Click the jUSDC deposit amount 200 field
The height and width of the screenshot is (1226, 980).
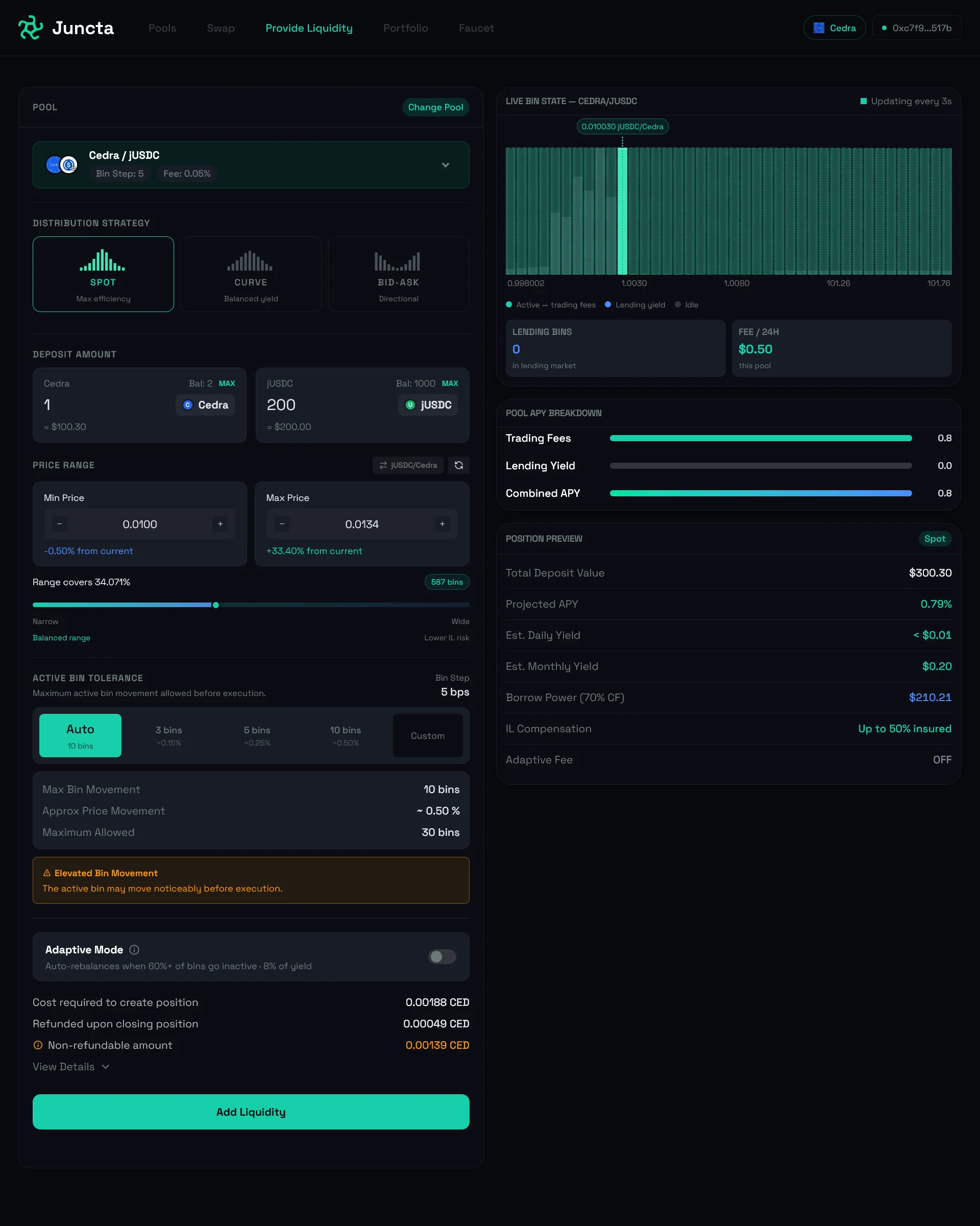pyautogui.click(x=329, y=405)
